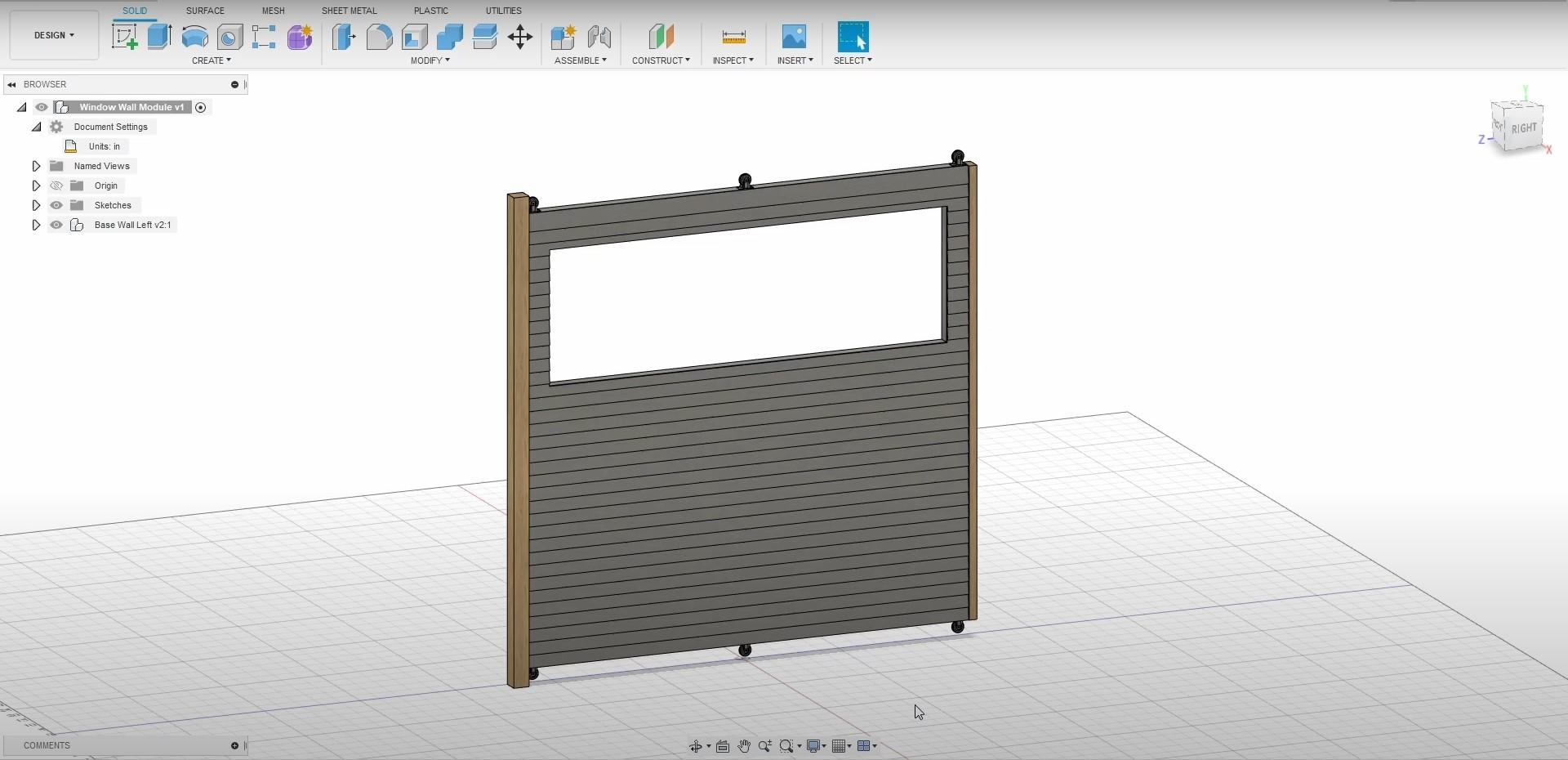Screen dimensions: 1568x760
Task: Choose the Extrude tool
Action: coord(160,37)
